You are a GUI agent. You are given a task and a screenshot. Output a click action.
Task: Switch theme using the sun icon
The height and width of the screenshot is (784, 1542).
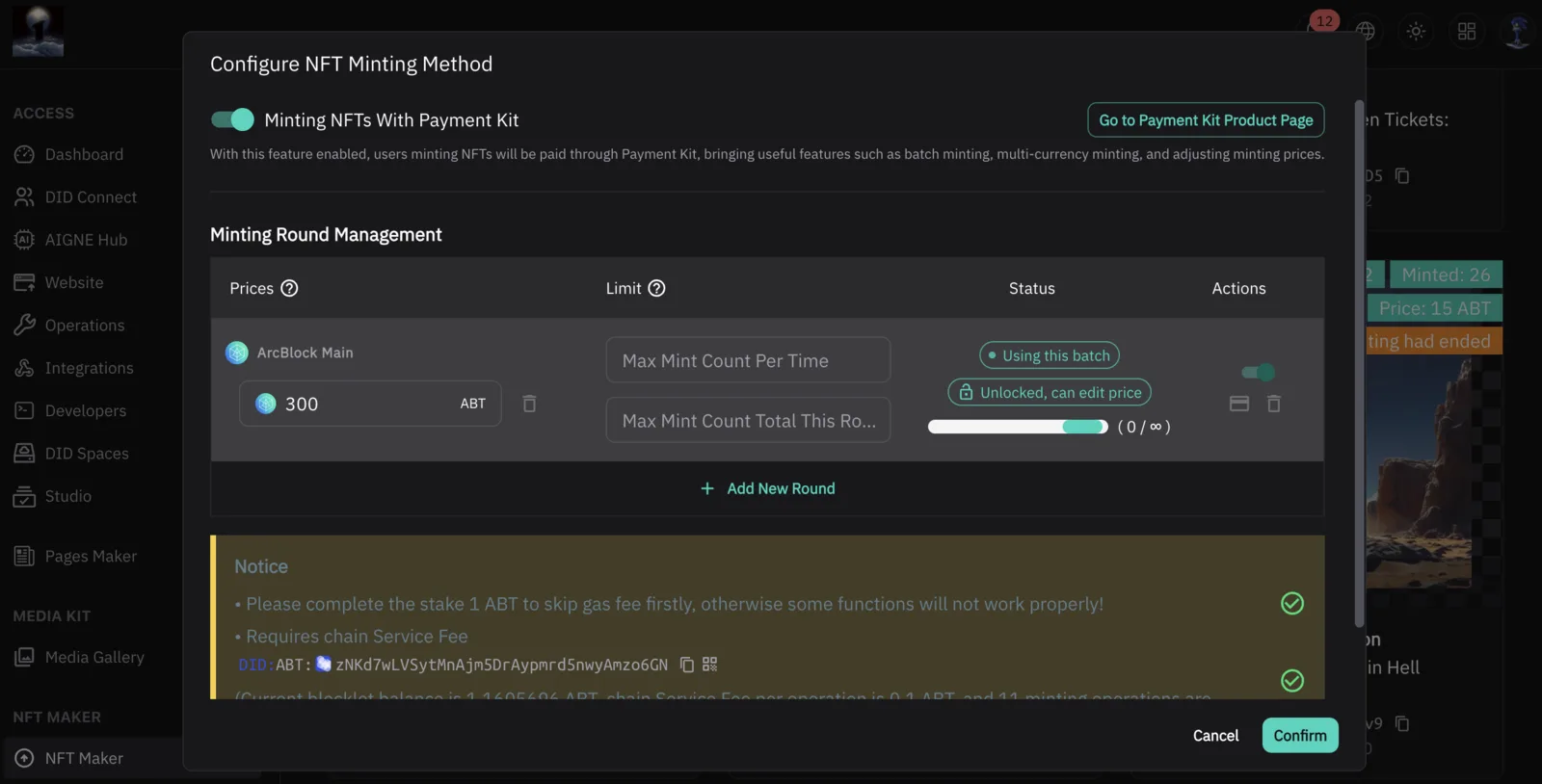pyautogui.click(x=1416, y=31)
